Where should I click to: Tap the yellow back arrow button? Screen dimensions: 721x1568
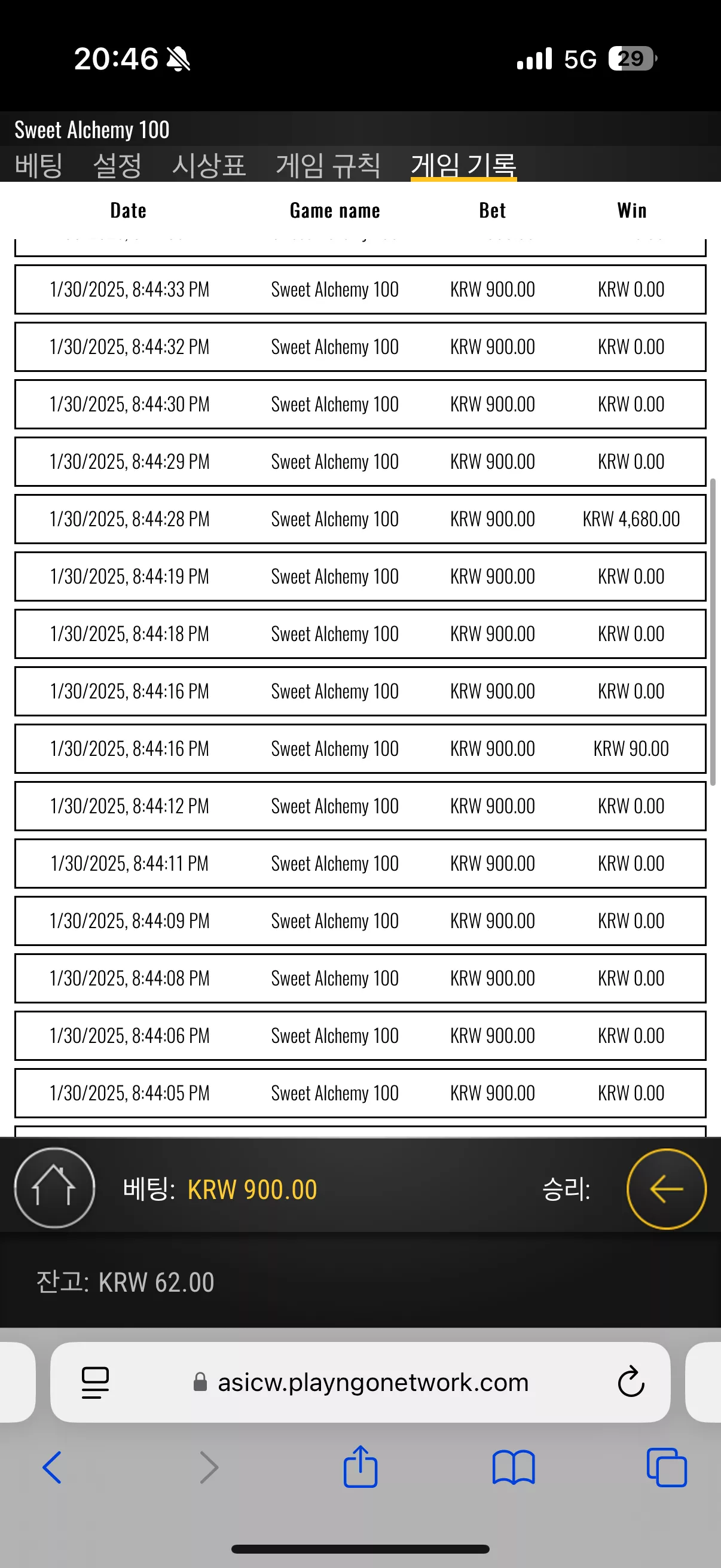coord(666,1188)
